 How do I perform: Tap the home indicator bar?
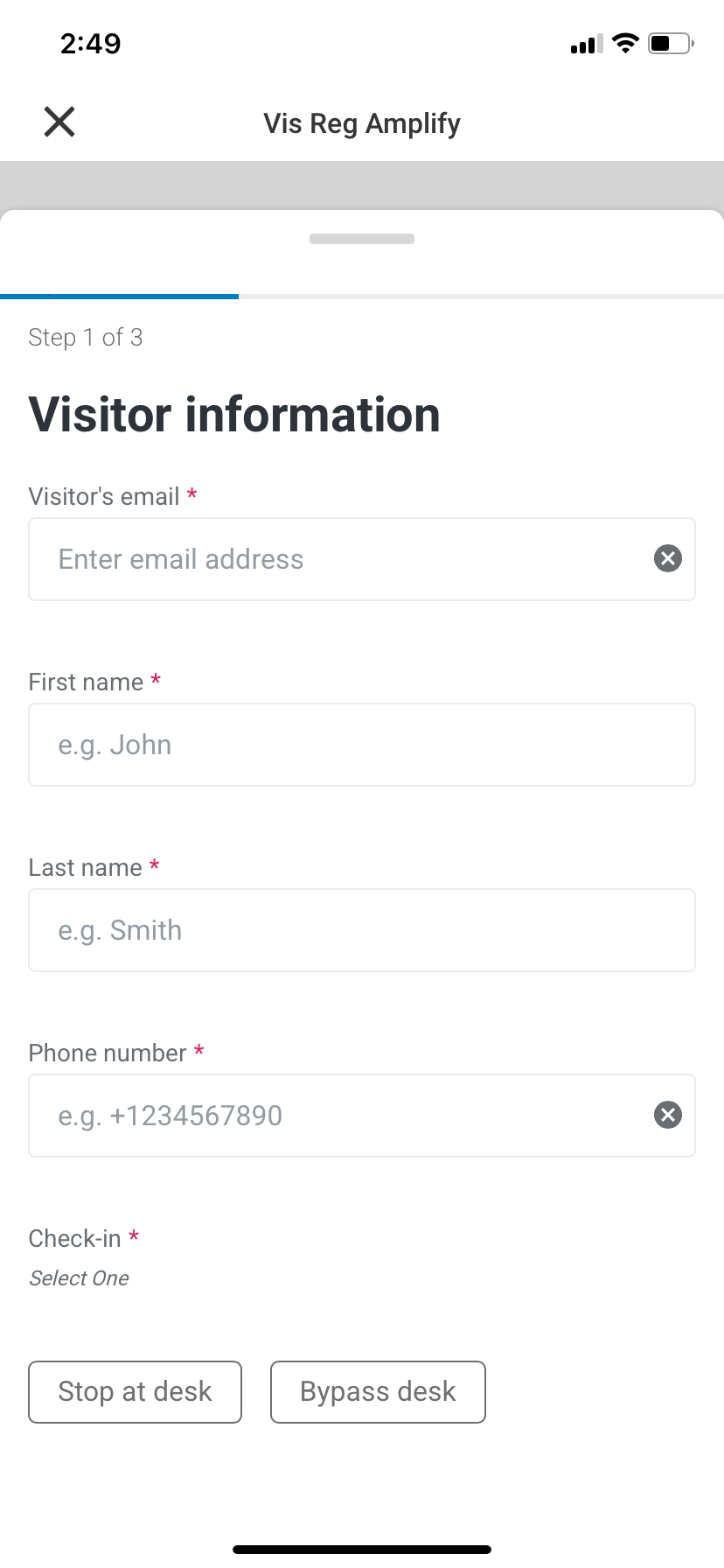[362, 1549]
